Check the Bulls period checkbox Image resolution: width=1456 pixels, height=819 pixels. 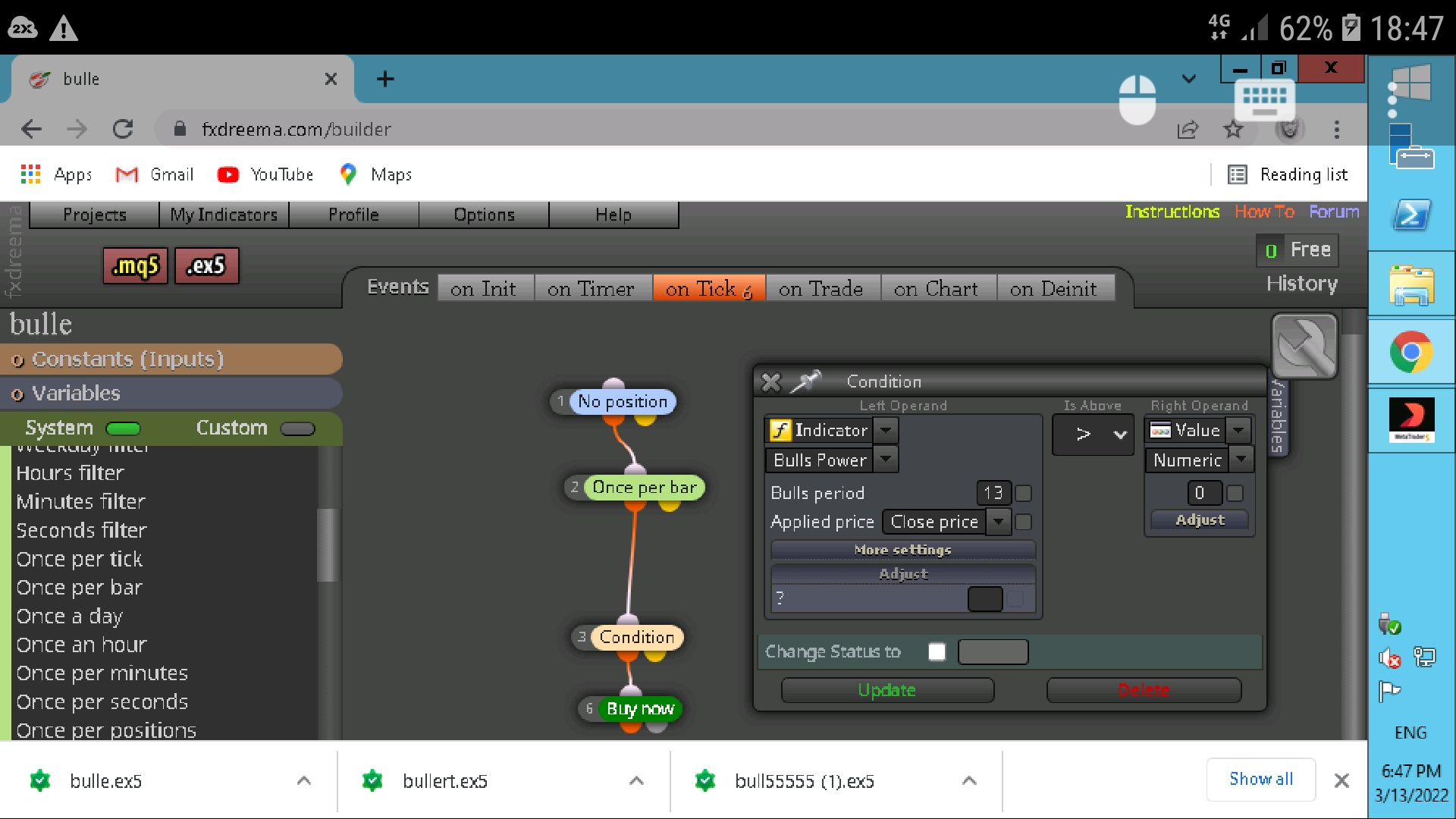point(1023,494)
